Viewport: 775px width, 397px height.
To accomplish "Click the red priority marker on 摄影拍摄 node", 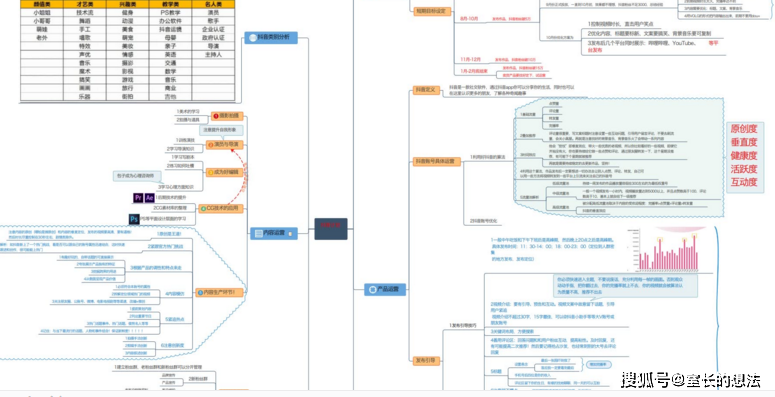I will tap(216, 116).
